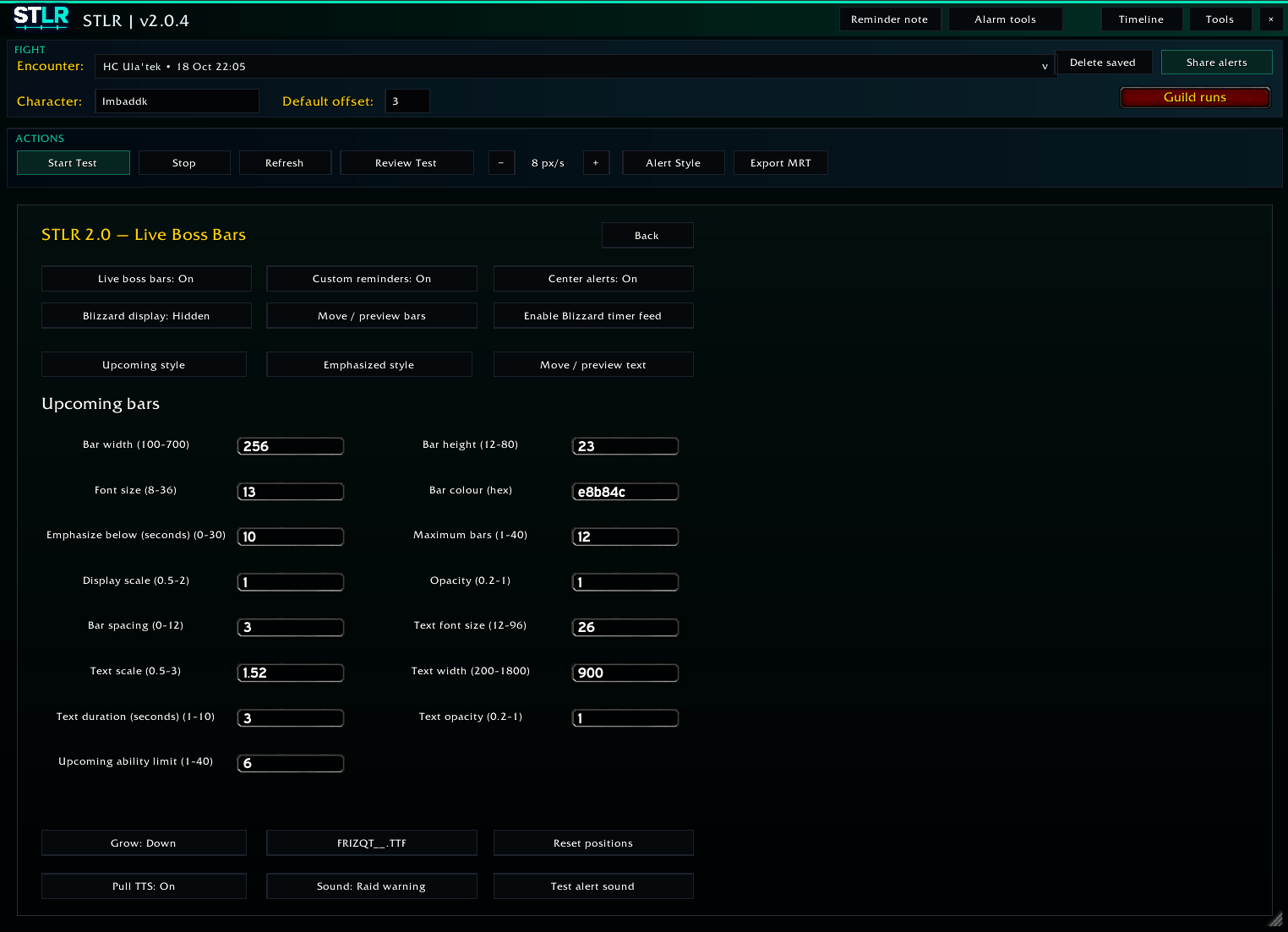
Task: Increase scroll speed with plus button
Action: pos(596,163)
